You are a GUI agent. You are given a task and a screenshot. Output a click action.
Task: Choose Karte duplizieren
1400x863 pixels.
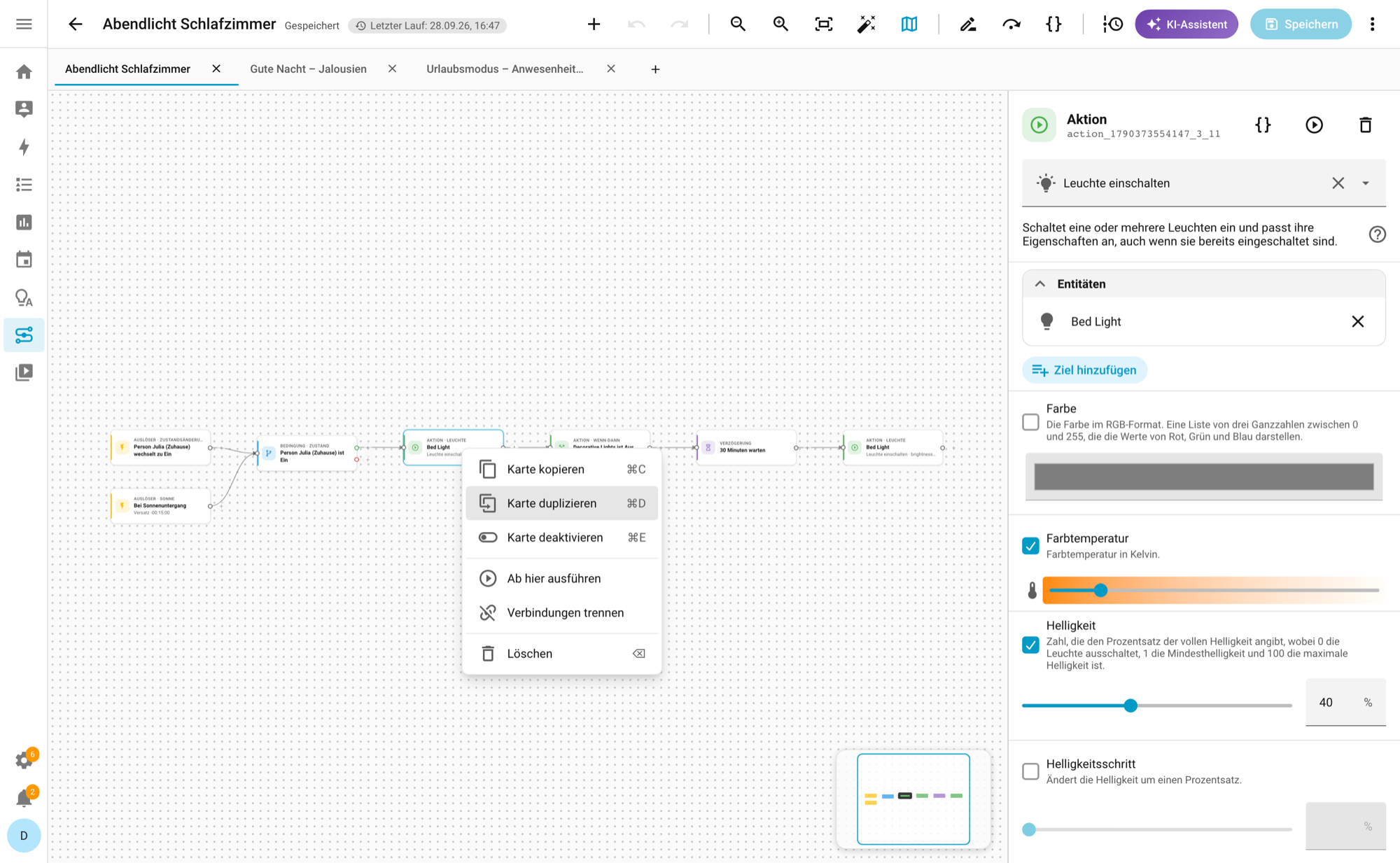[x=561, y=503]
